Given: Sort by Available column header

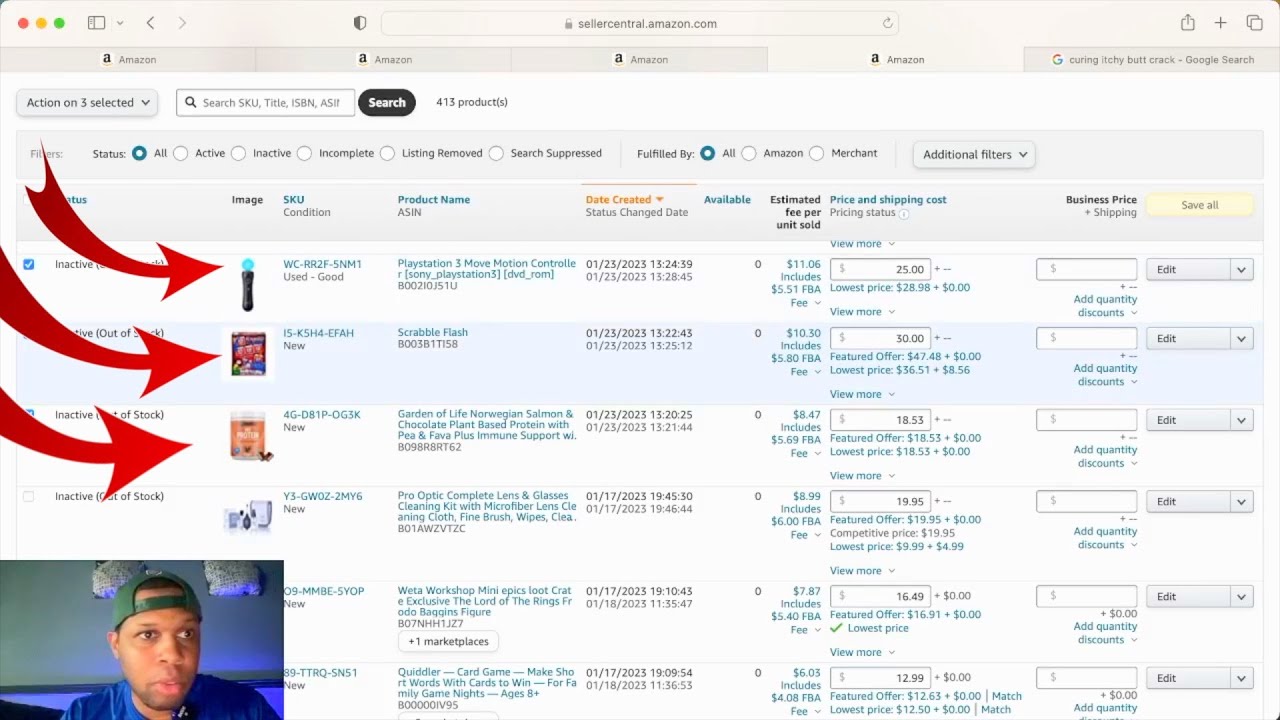Looking at the screenshot, I should coord(727,200).
